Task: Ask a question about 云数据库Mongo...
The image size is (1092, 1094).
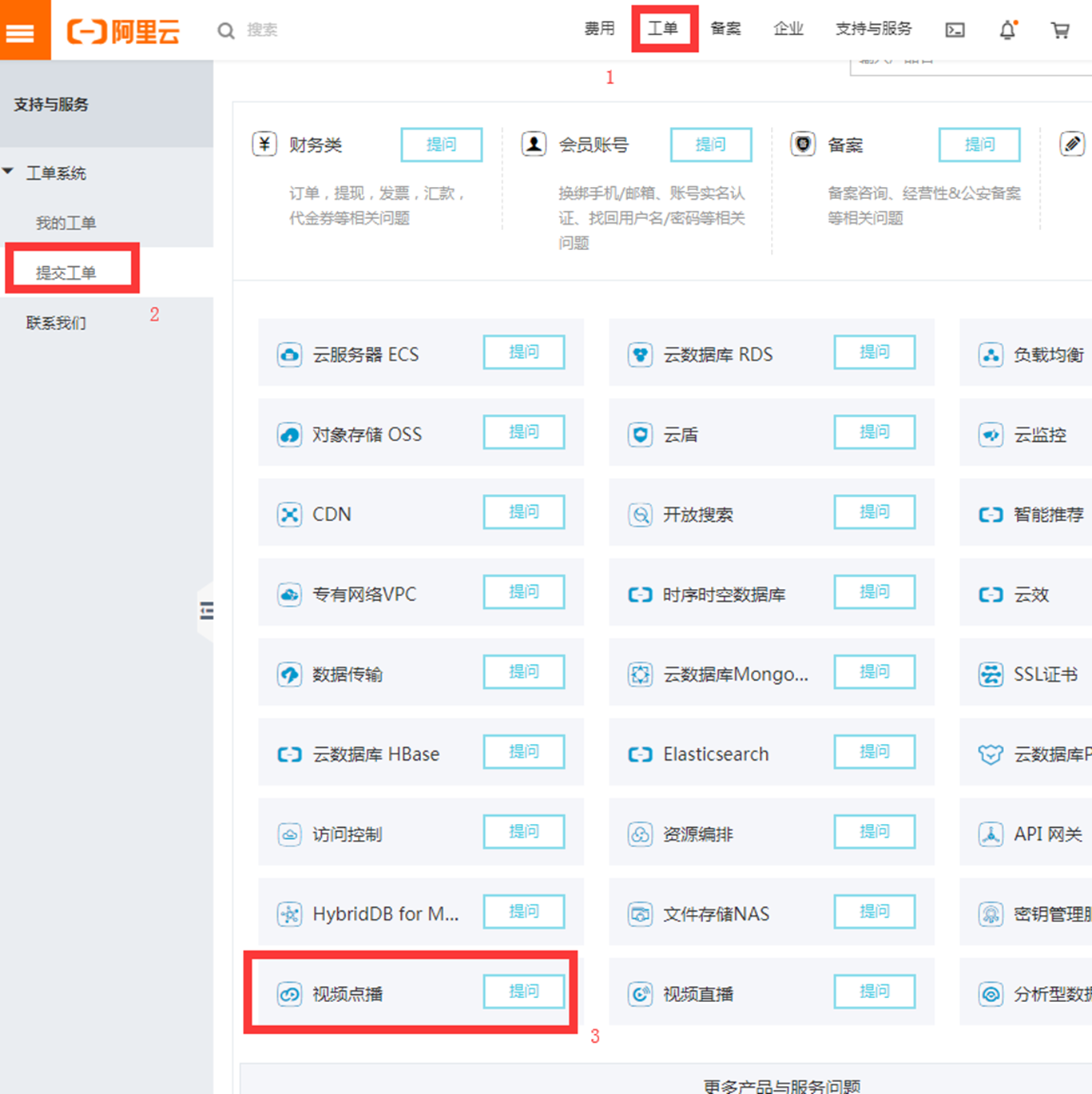Action: click(875, 672)
